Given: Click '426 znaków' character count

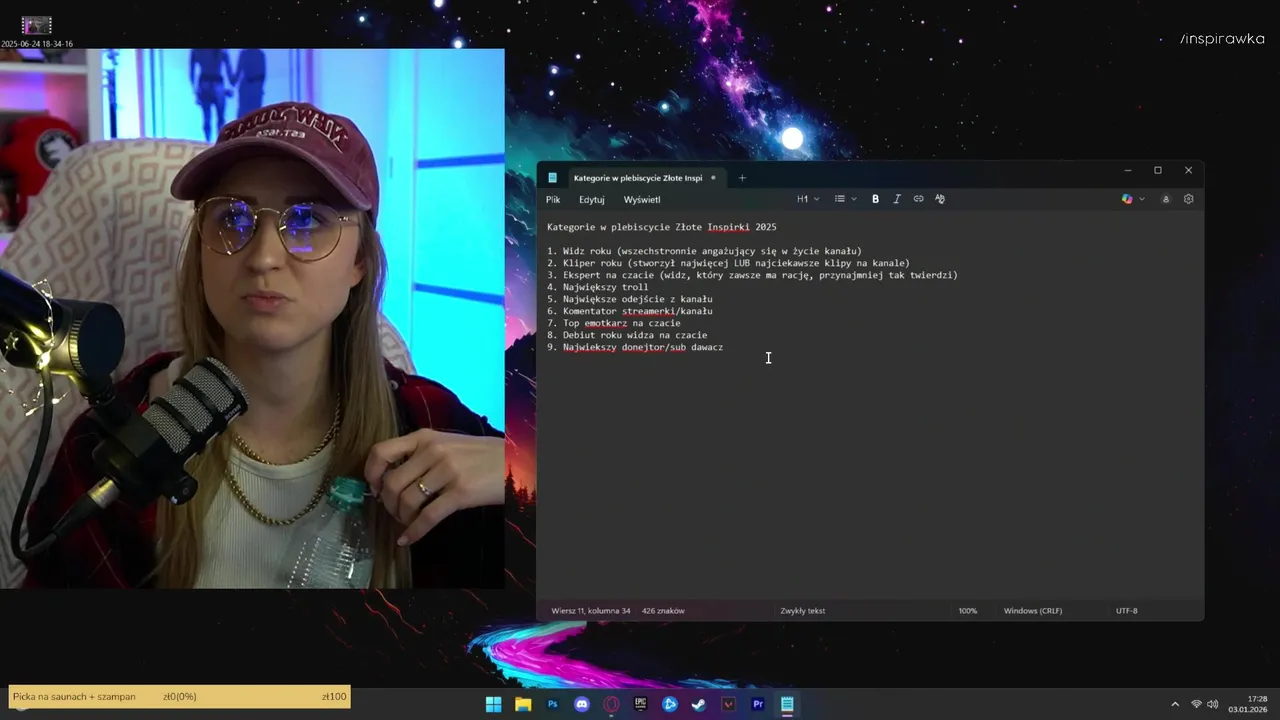Looking at the screenshot, I should 663,611.
